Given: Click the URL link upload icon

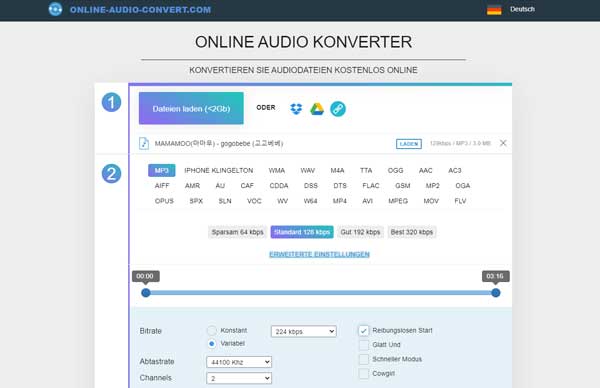Looking at the screenshot, I should pyautogui.click(x=338, y=109).
